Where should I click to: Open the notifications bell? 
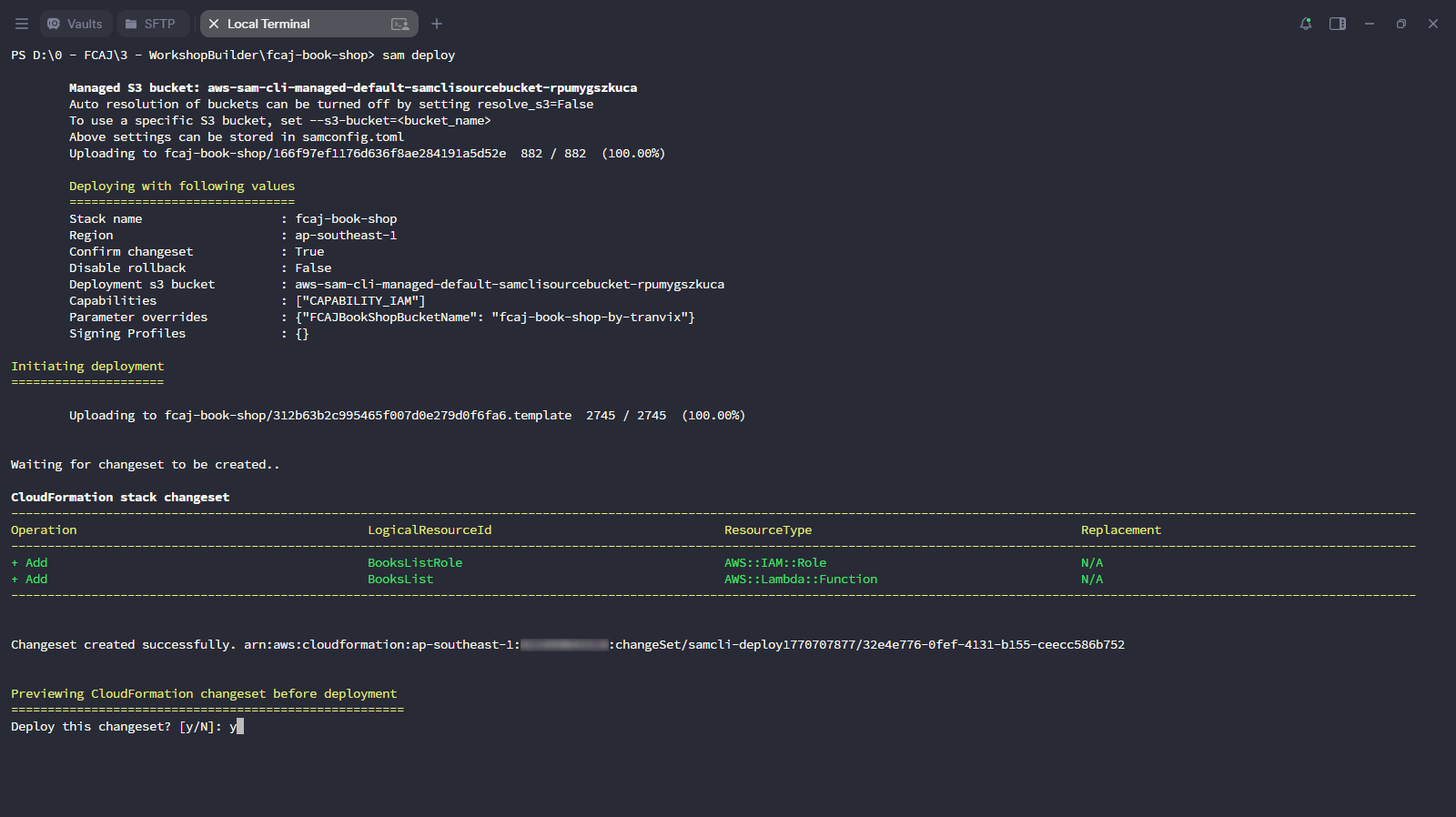(x=1306, y=24)
